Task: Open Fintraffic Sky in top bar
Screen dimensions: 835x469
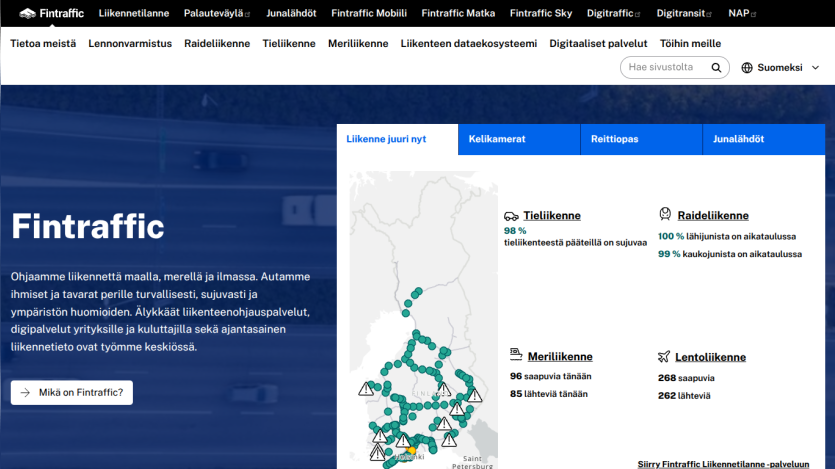Action: 541,13
